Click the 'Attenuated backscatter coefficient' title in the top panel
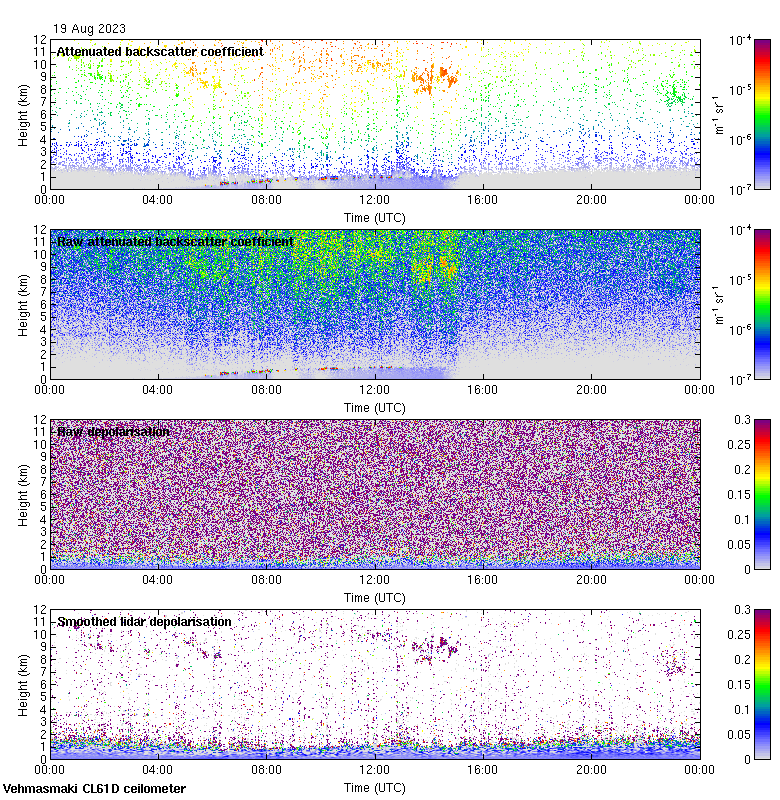Image resolution: width=780 pixels, height=800 pixels. (160, 51)
